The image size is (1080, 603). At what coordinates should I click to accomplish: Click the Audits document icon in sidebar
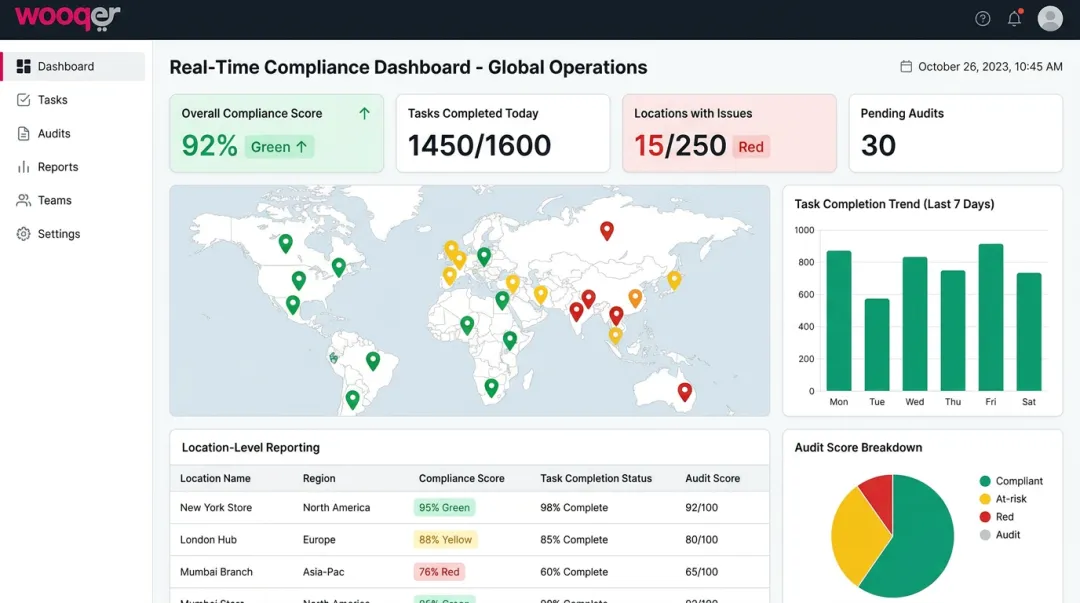pyautogui.click(x=23, y=134)
